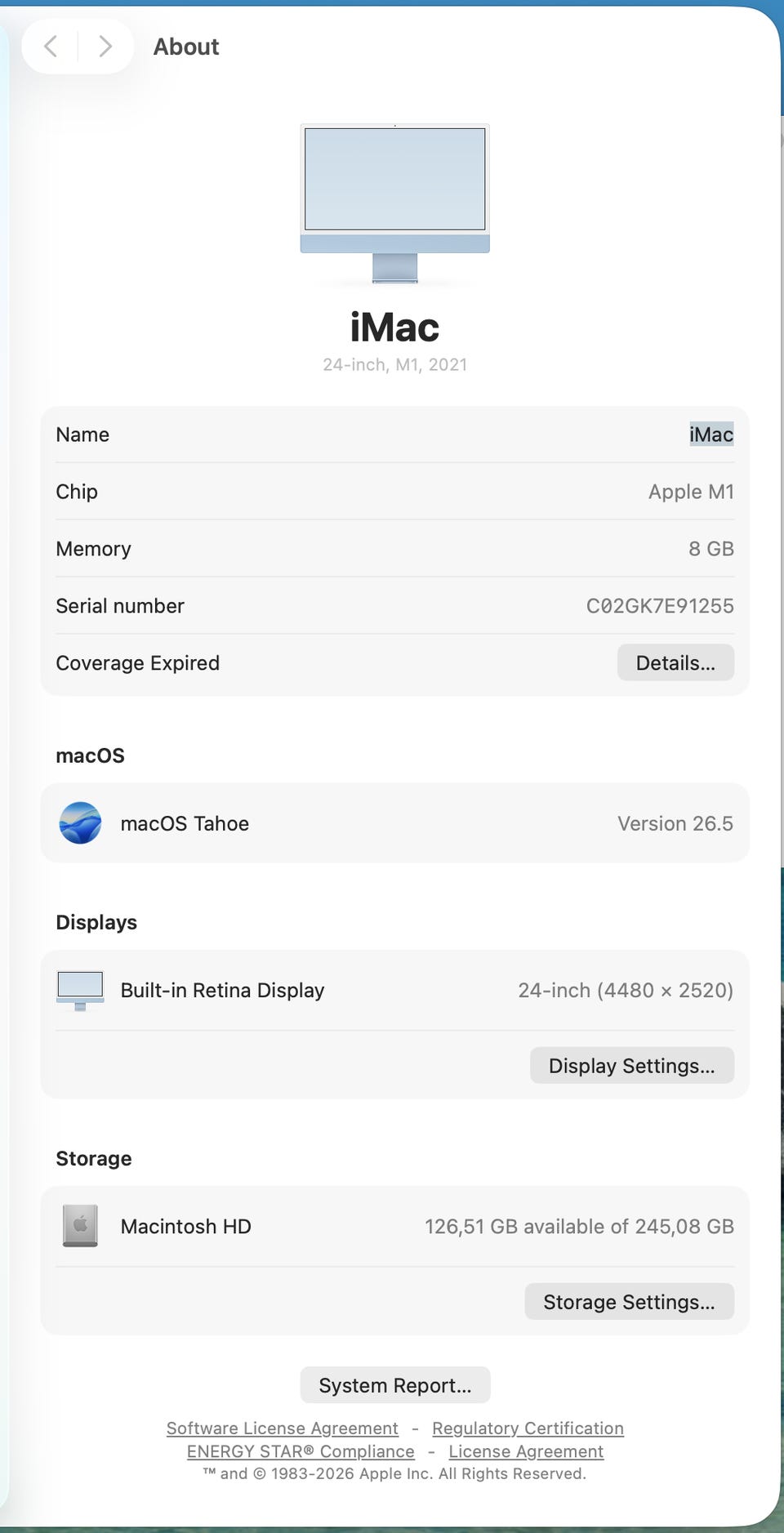Click the Serial number label
The height and width of the screenshot is (1533, 784).
pyautogui.click(x=120, y=606)
